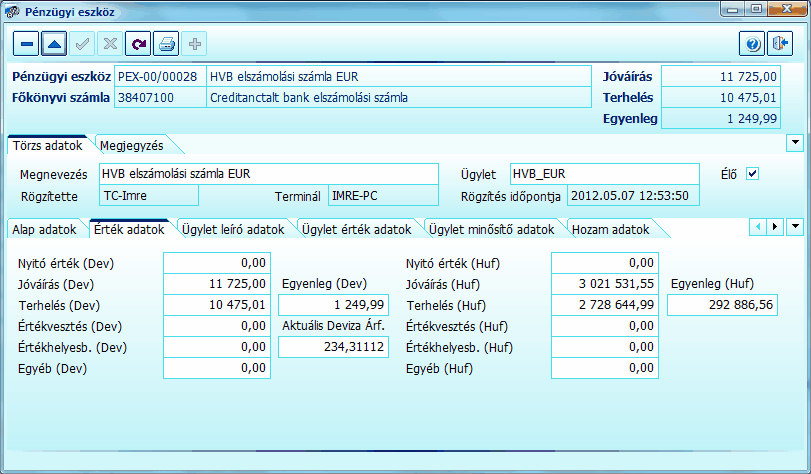
Task: Click the header Terhelés total 10 475,01
Action: 721,97
